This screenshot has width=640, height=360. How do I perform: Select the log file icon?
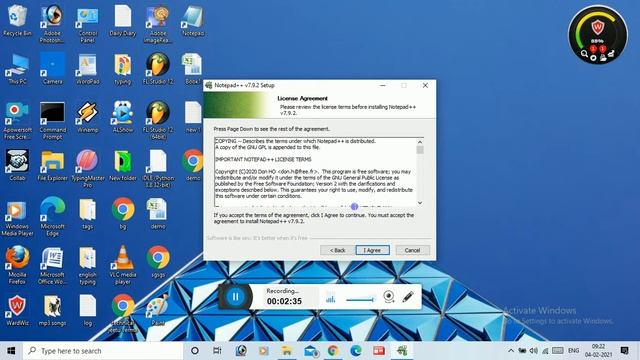tap(87, 310)
